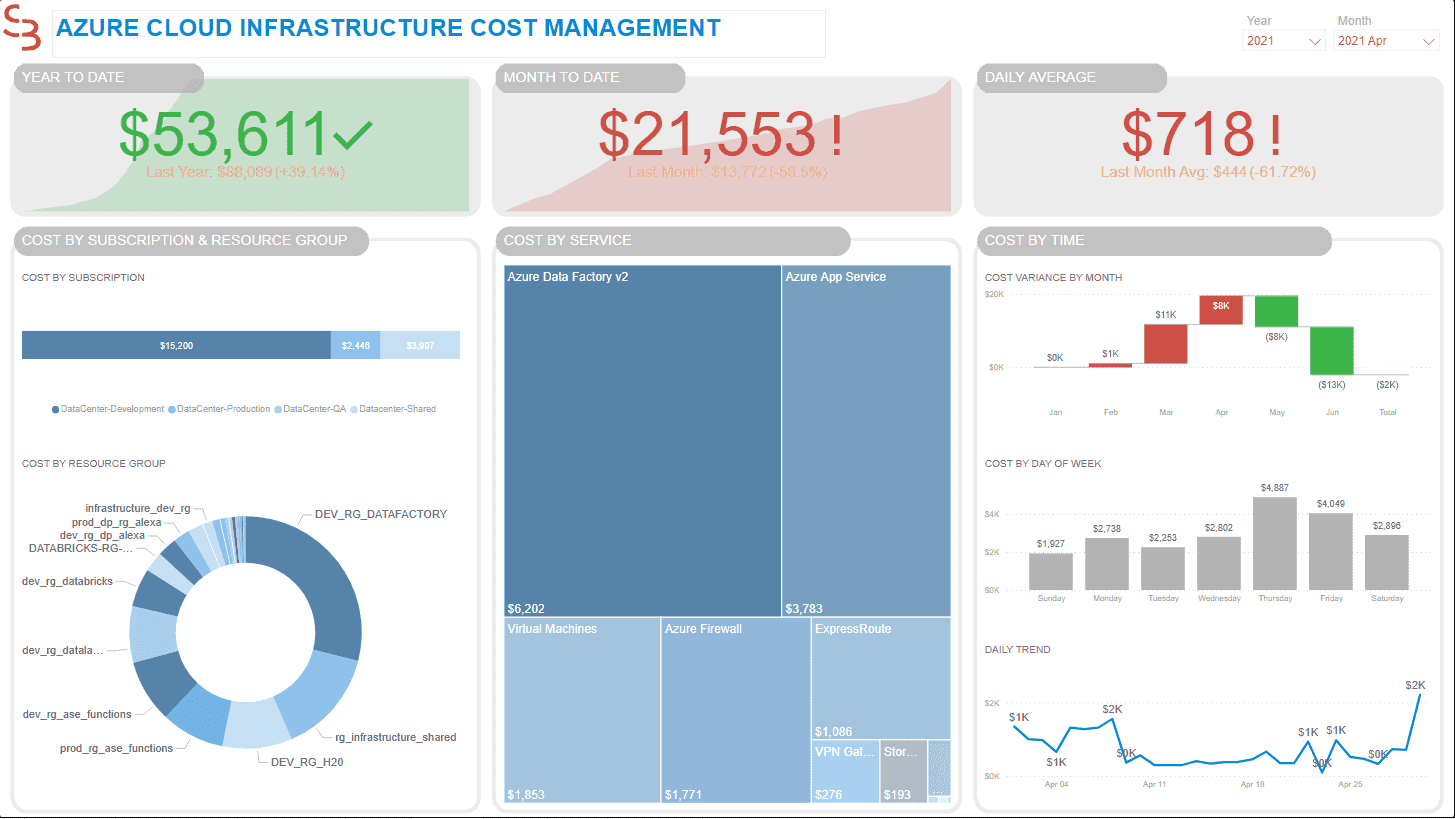Select the Sunday bar showing $1,927
This screenshot has width=1455, height=819.
1050,571
